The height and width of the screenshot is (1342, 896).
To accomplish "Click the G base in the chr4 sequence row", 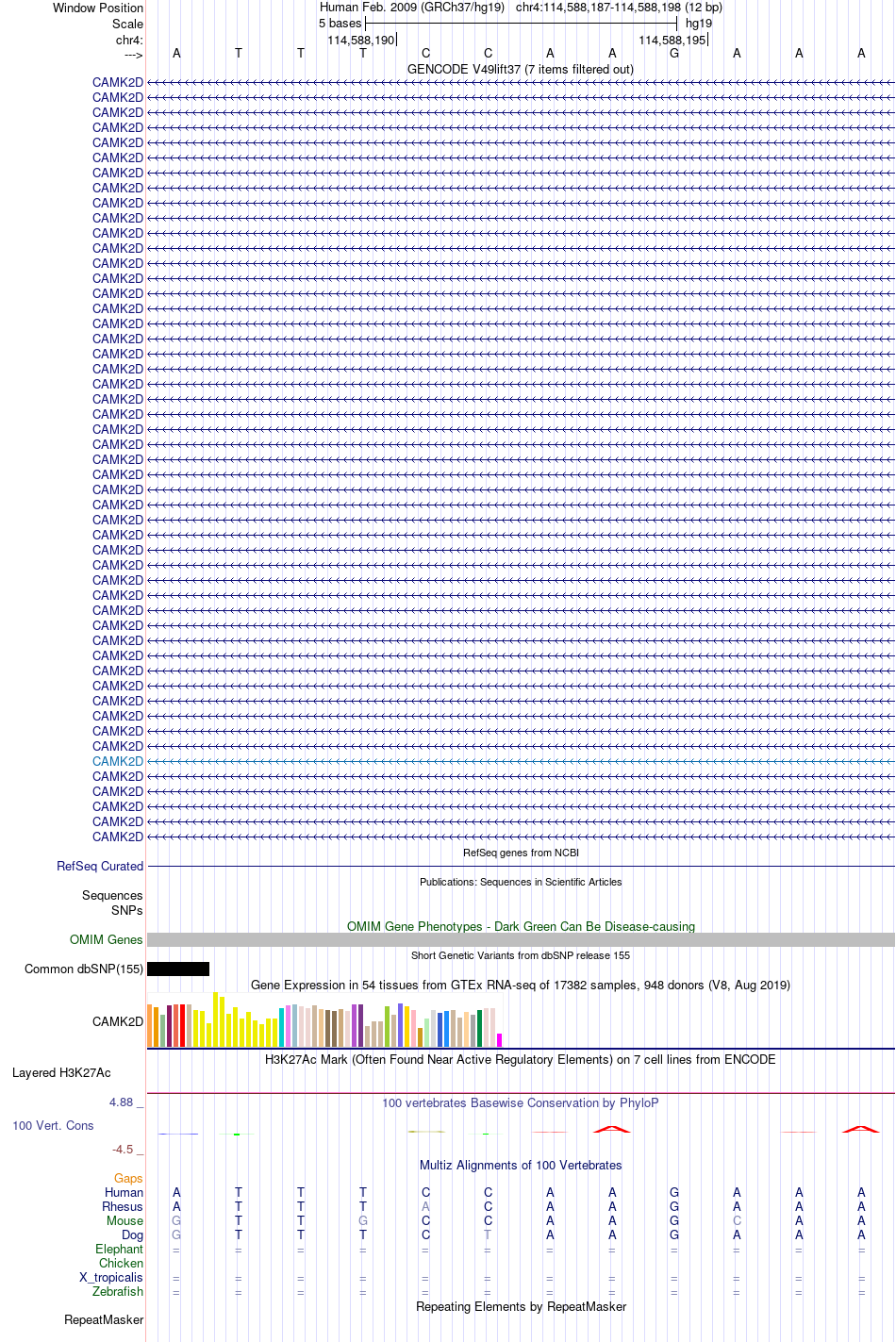I will (674, 54).
